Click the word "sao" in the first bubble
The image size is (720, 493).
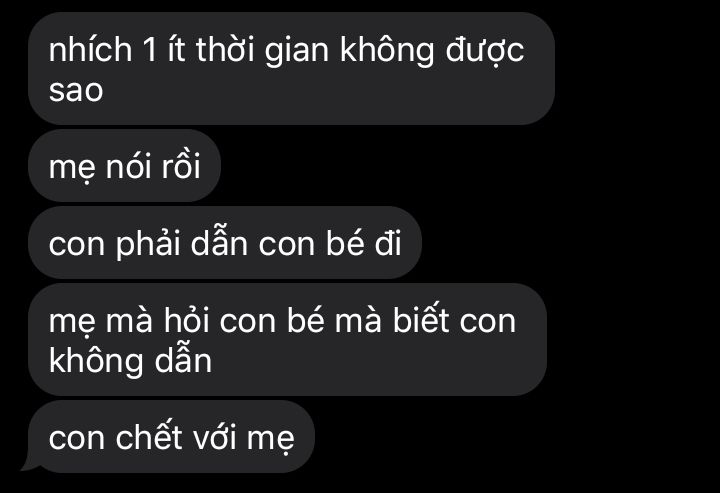76,90
